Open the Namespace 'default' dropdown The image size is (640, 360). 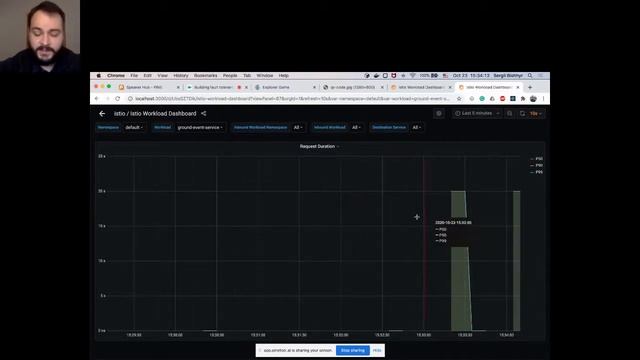tap(134, 127)
